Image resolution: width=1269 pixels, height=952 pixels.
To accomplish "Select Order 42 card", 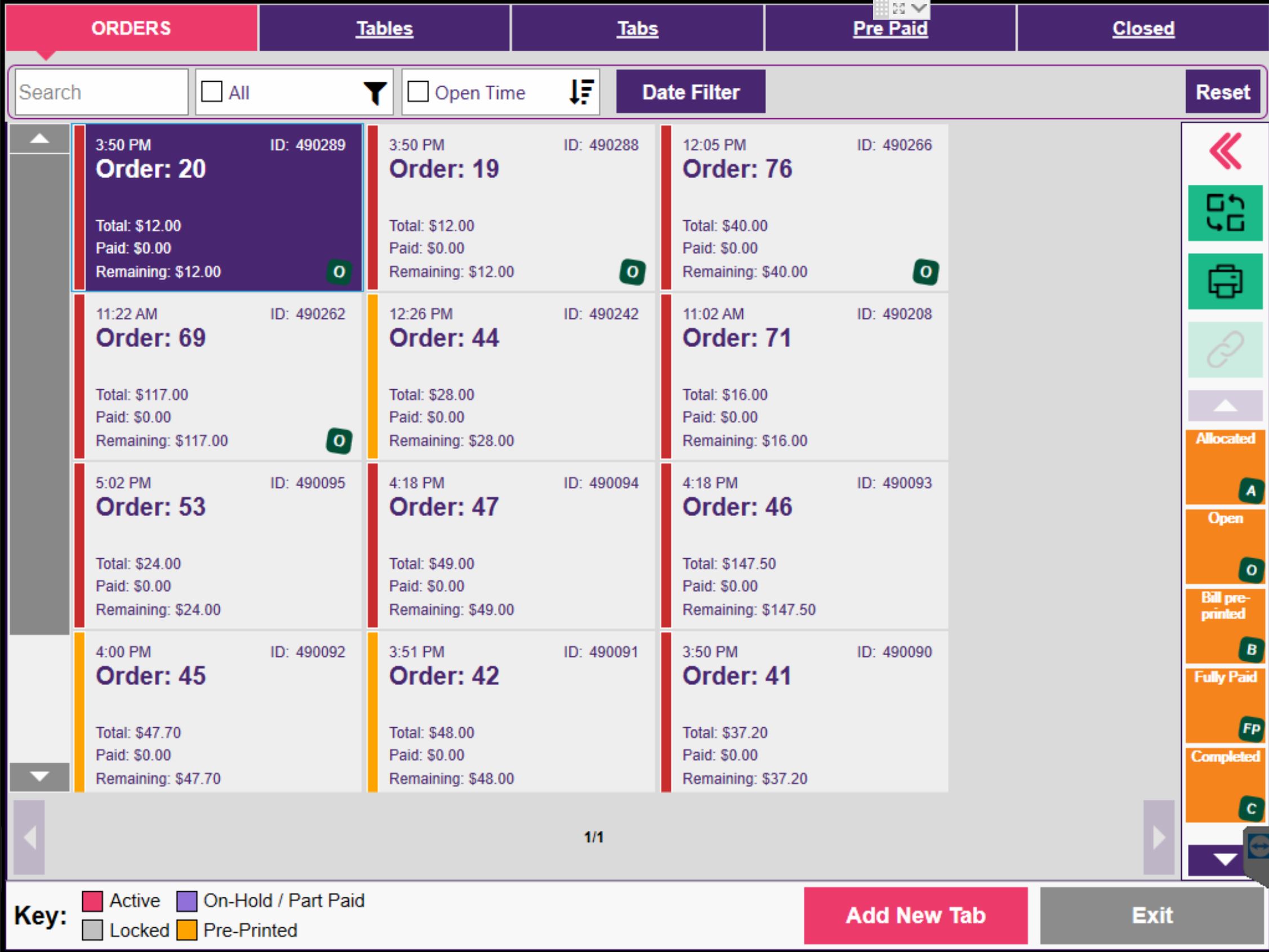I will point(511,712).
